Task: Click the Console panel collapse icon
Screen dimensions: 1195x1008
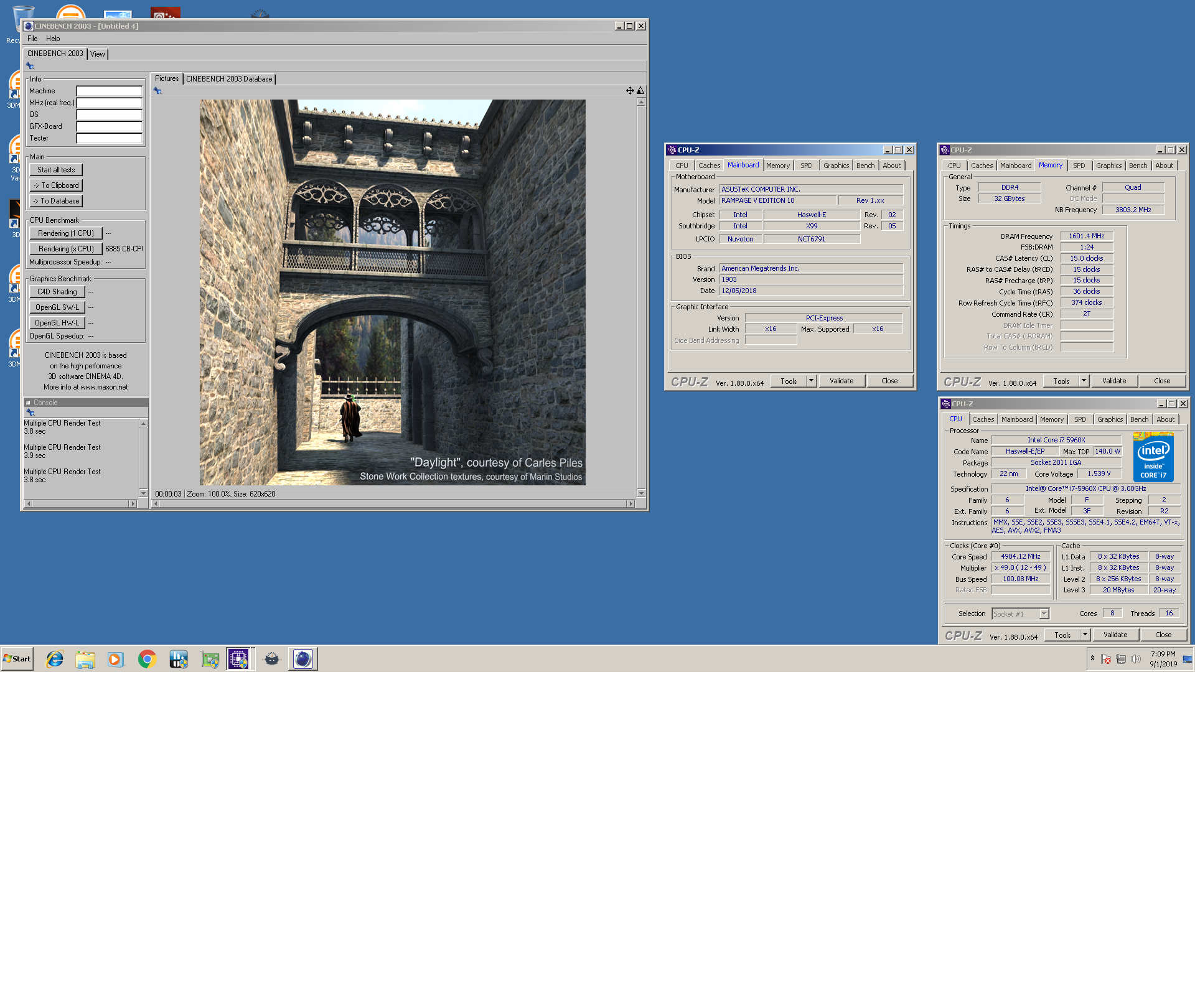Action: tap(28, 403)
